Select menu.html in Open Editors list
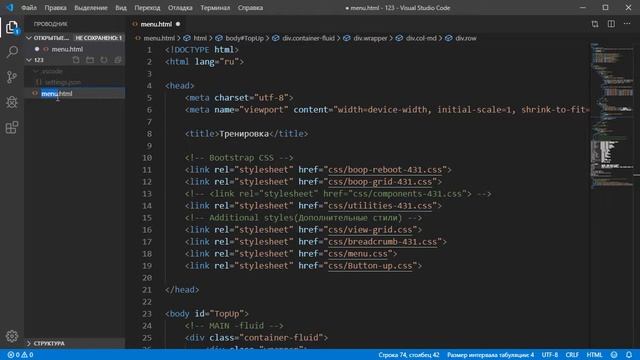This screenshot has width=640, height=360. (67, 49)
